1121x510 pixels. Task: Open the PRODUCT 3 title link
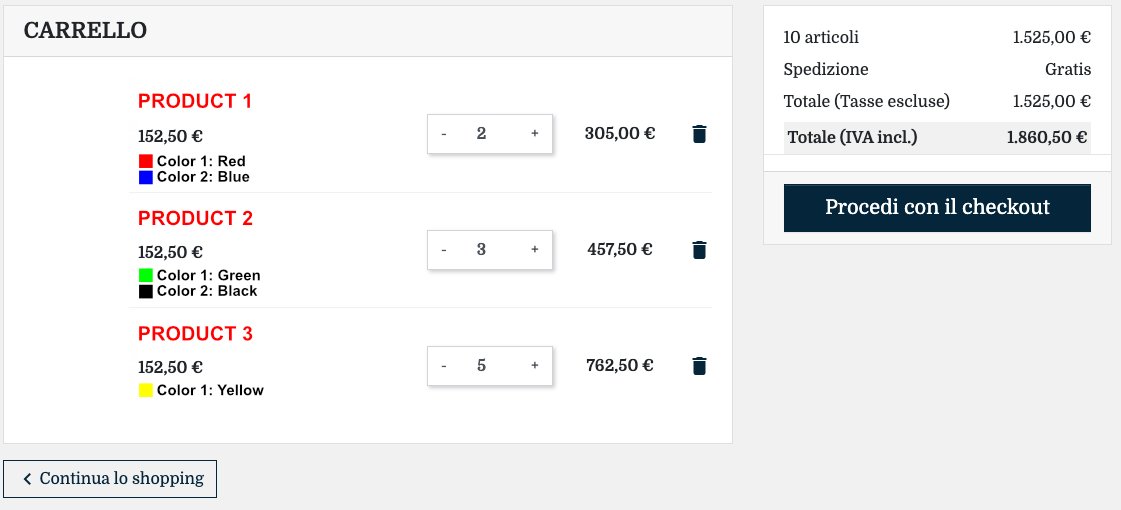195,334
